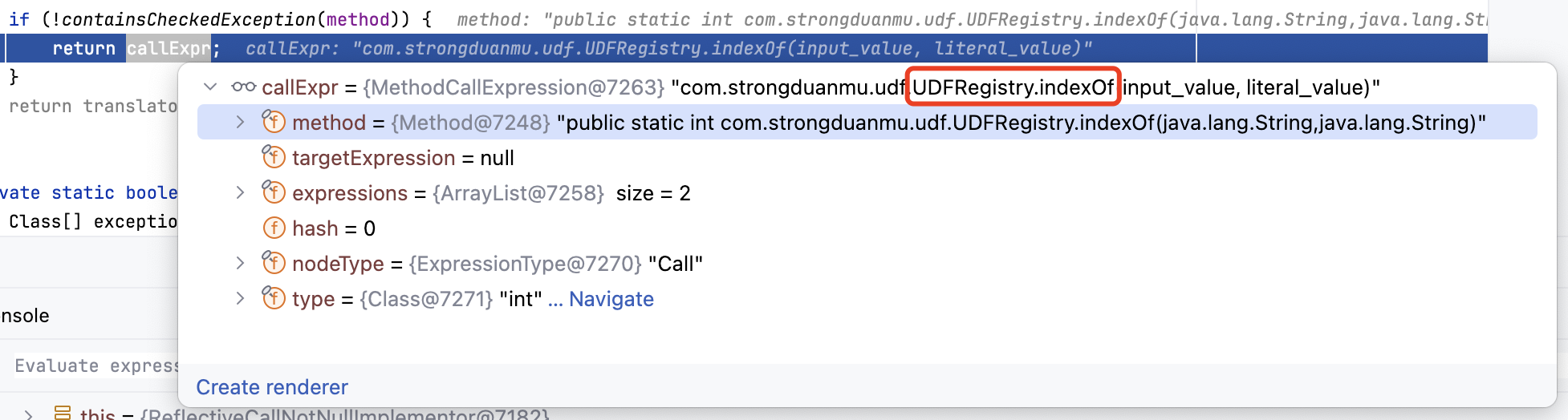Click the targetExpression field icon
The image size is (1568, 420).
coord(274,157)
